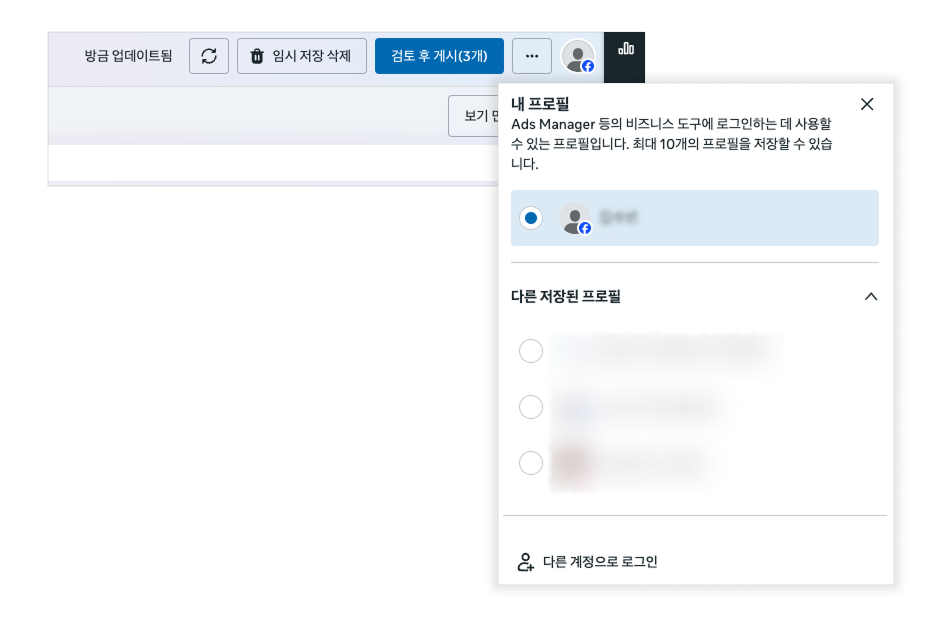Select the first saved profile radio button
The height and width of the screenshot is (621, 942).
[x=531, y=351]
